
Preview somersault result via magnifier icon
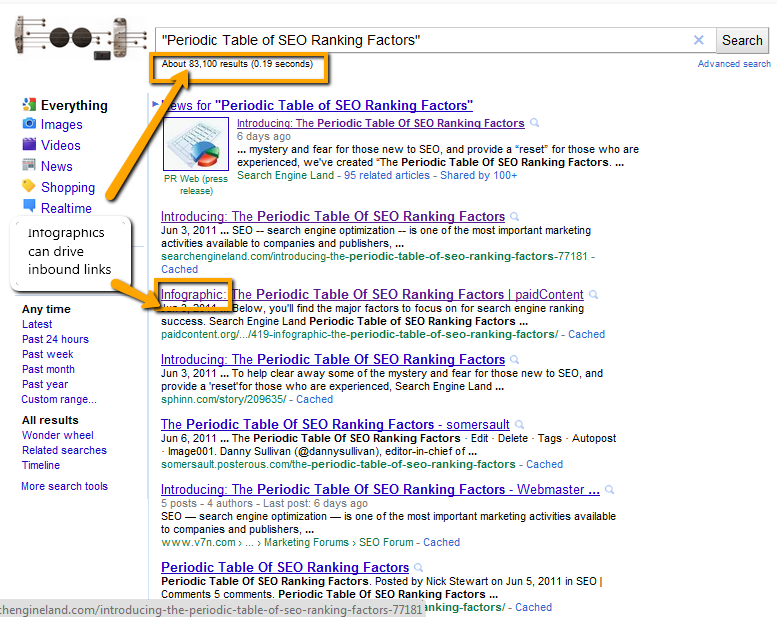(x=519, y=424)
